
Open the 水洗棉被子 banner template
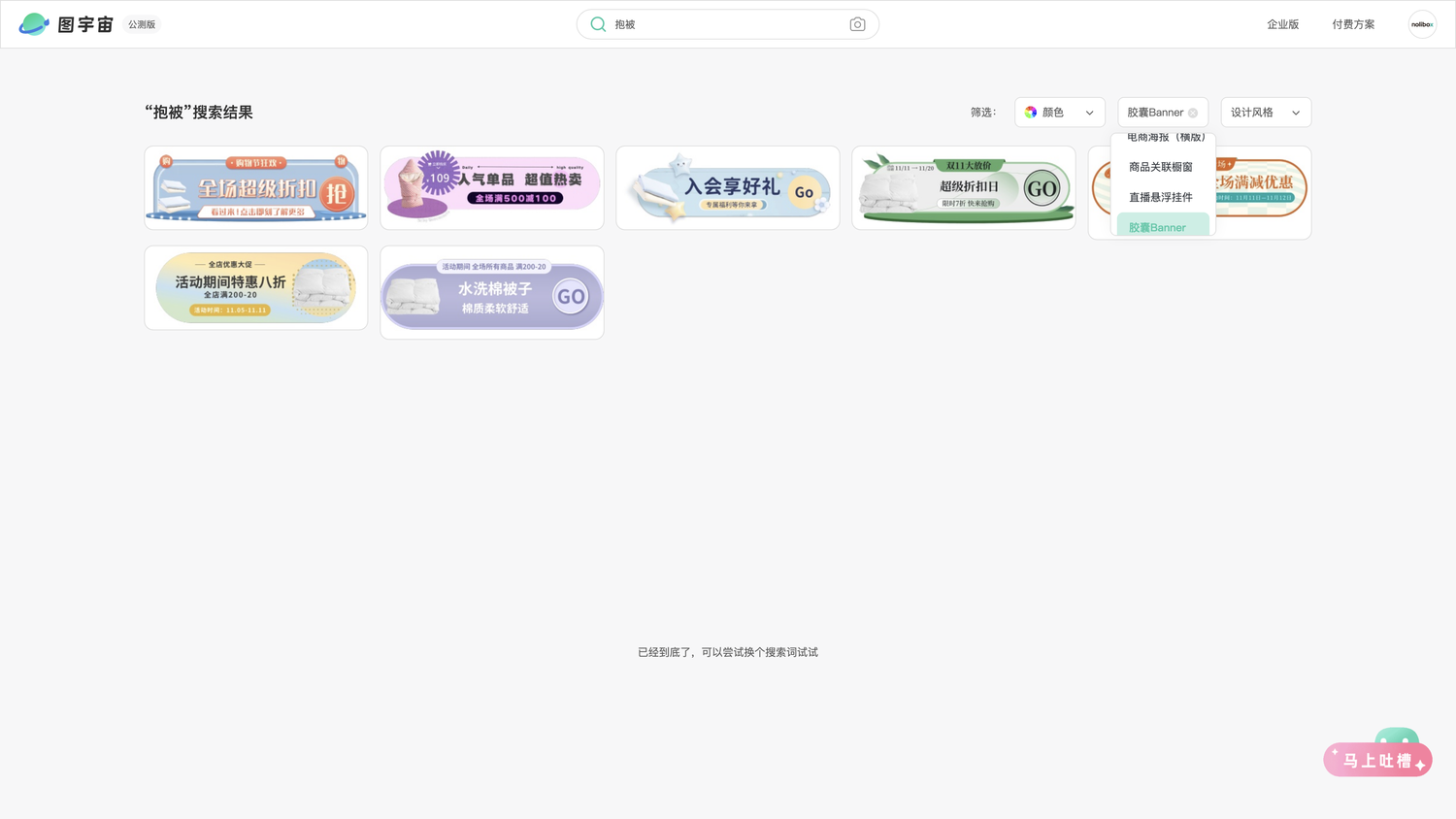(492, 292)
